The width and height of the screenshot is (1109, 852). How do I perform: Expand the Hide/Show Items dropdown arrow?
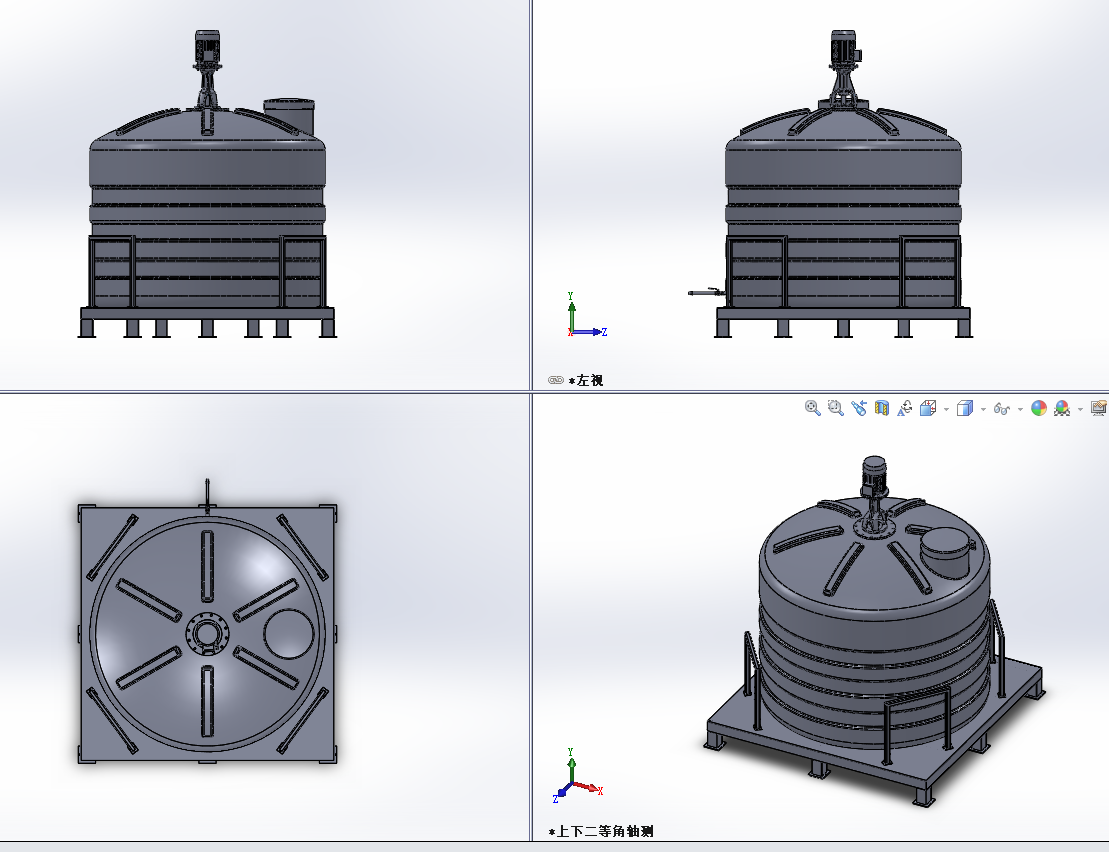(1020, 409)
